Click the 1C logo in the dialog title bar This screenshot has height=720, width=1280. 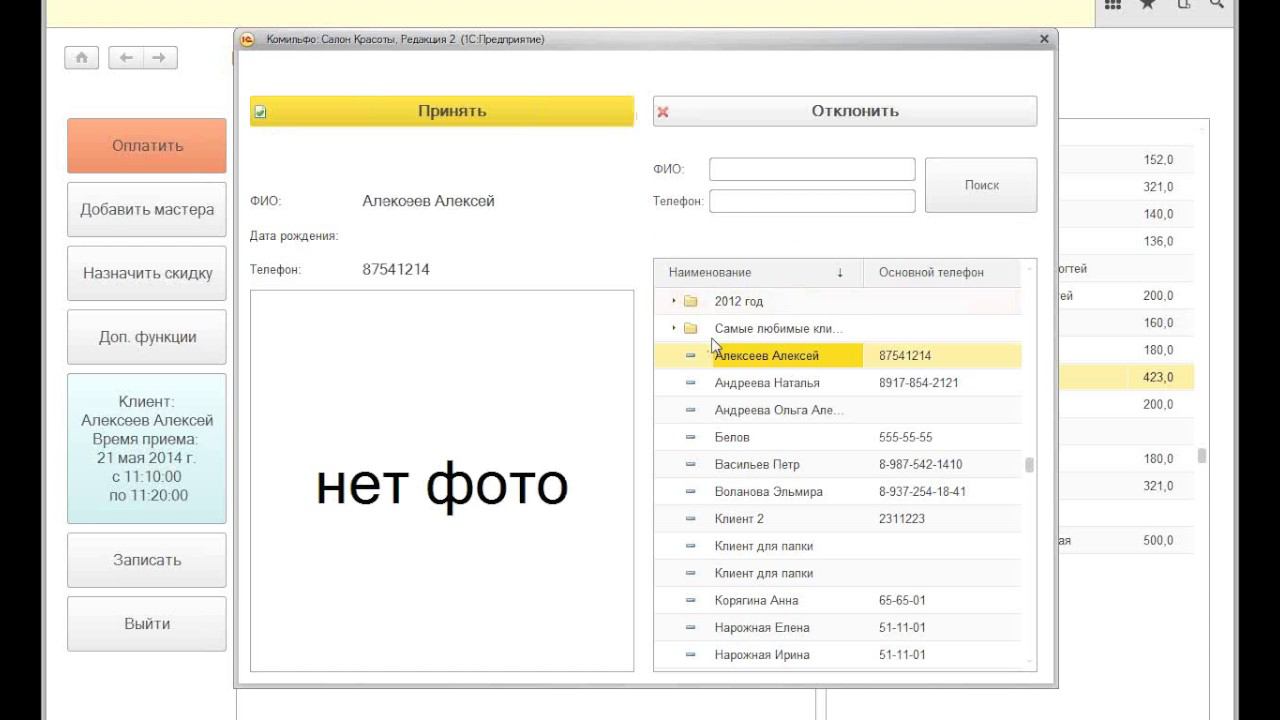(x=248, y=39)
